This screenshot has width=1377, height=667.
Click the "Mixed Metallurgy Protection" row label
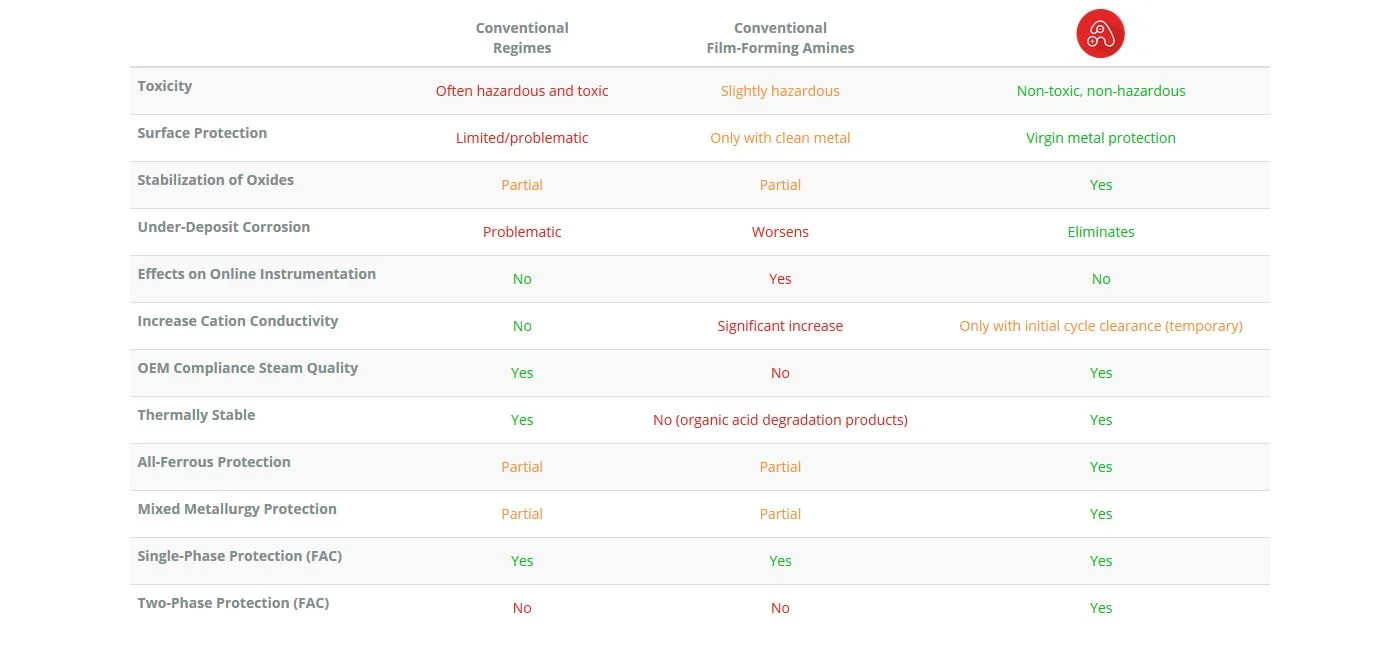tap(237, 509)
